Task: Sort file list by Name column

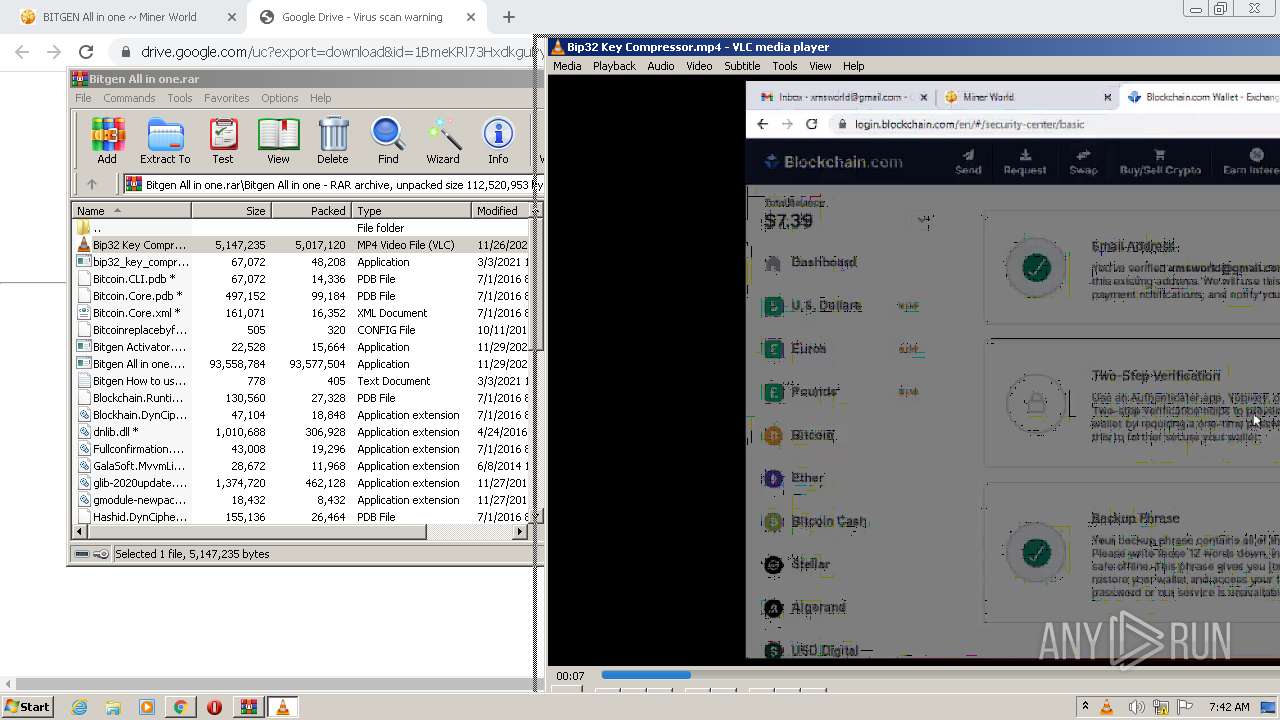Action: [x=132, y=211]
